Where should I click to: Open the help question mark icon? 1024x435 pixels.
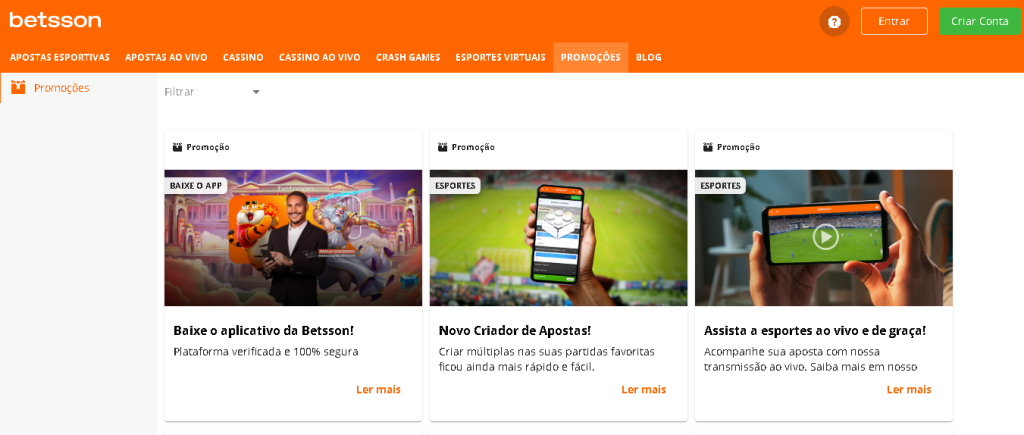point(834,22)
